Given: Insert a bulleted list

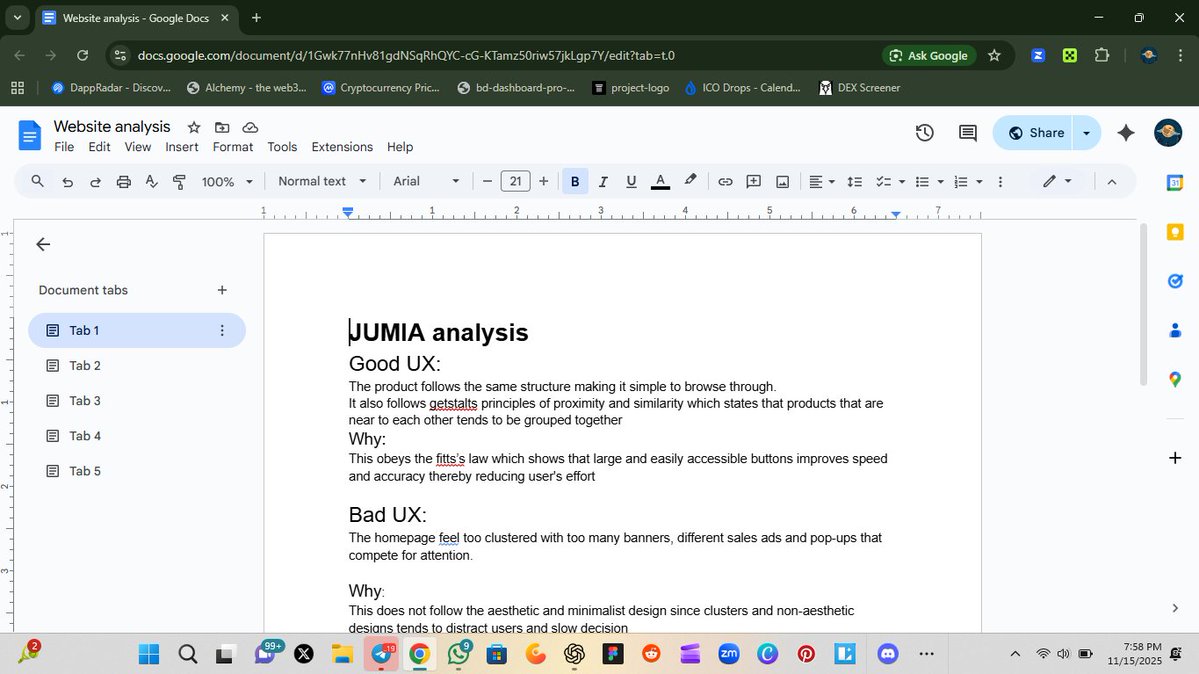Looking at the screenshot, I should (x=922, y=181).
